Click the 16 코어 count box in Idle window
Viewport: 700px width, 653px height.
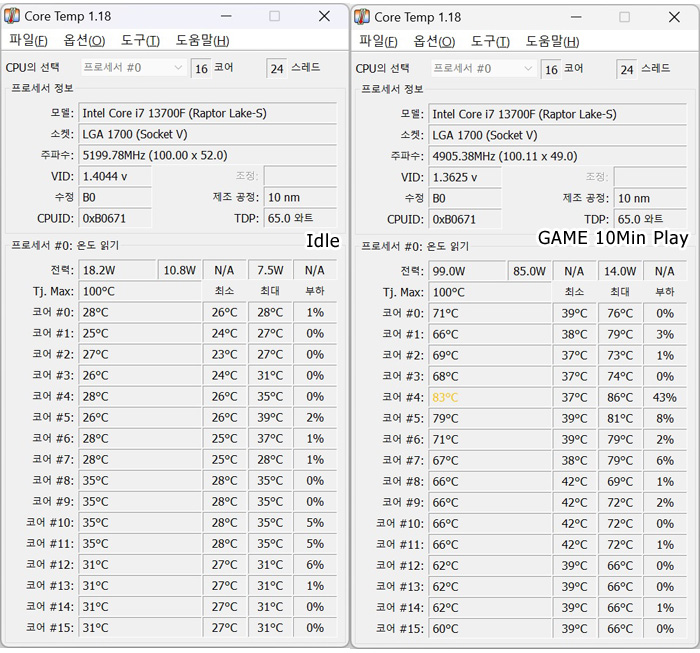coord(201,68)
